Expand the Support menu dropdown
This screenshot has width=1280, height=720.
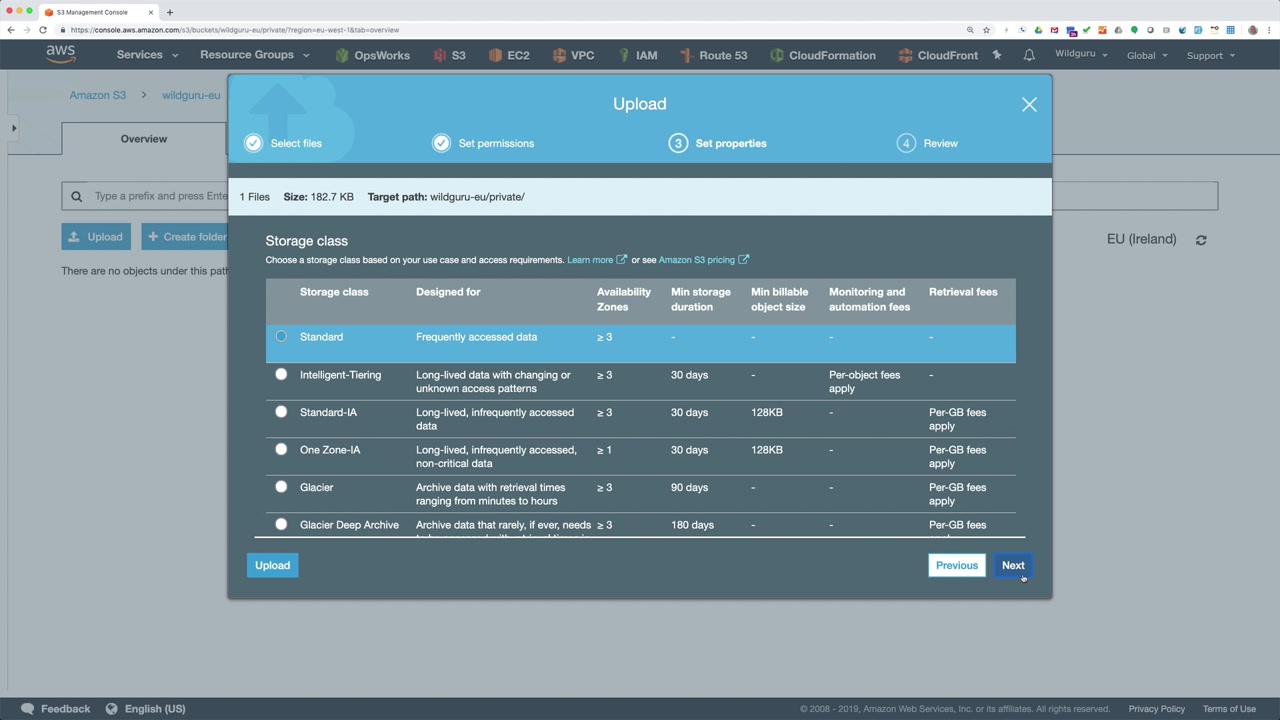pyautogui.click(x=1210, y=55)
